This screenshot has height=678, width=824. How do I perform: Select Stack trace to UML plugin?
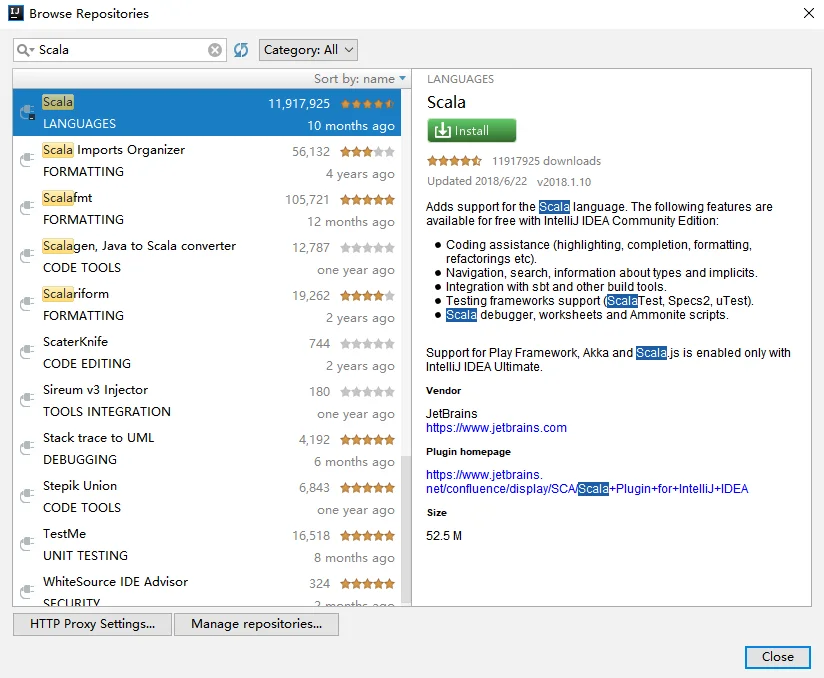tap(207, 448)
